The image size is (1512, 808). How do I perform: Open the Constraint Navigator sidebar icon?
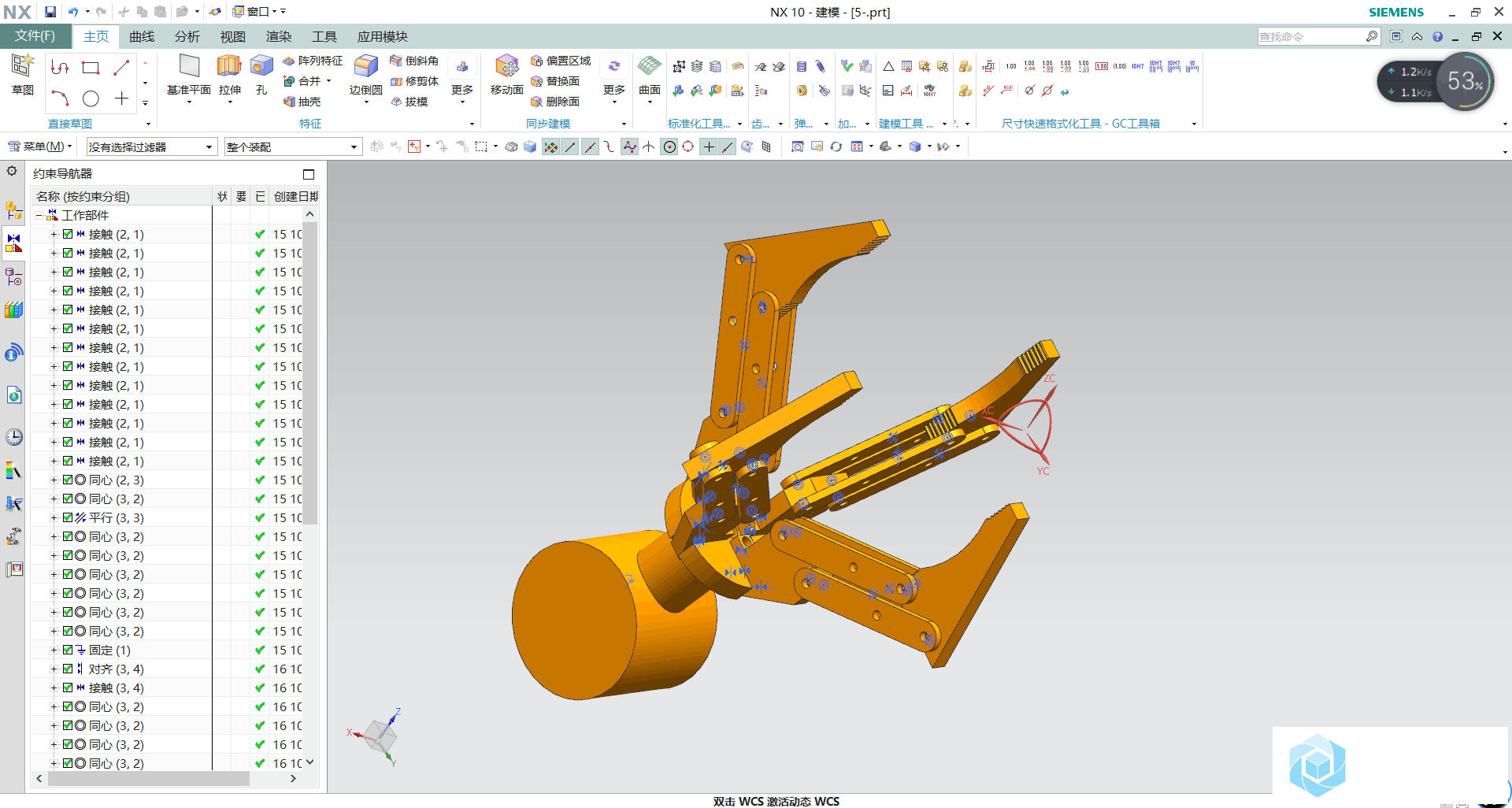(13, 243)
